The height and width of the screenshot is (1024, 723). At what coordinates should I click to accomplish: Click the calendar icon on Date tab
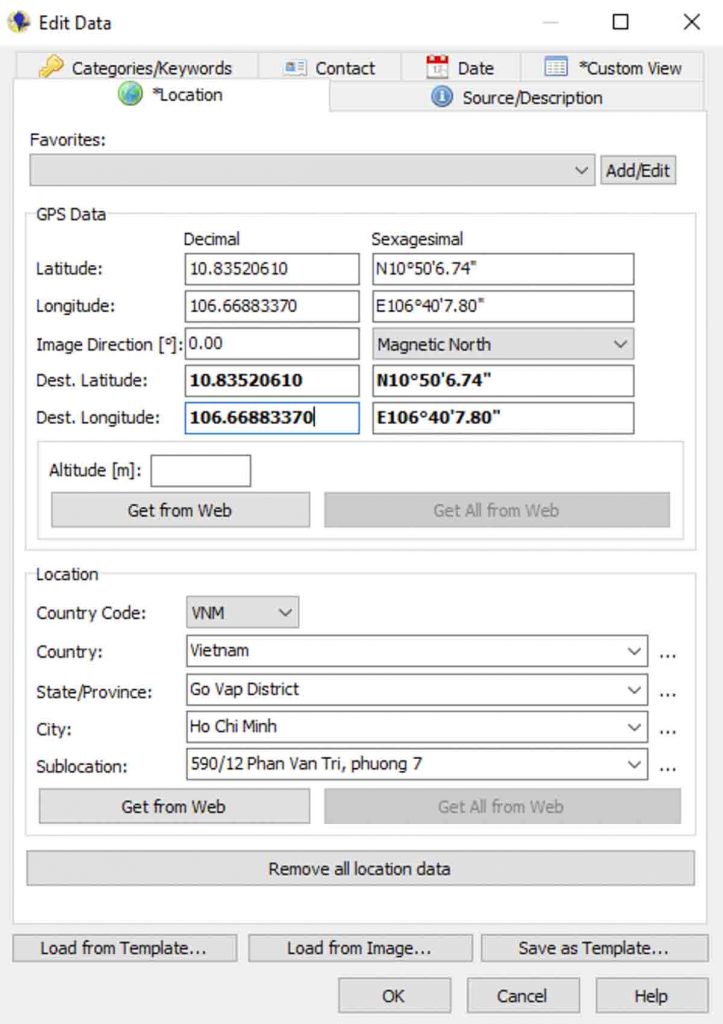[437, 67]
